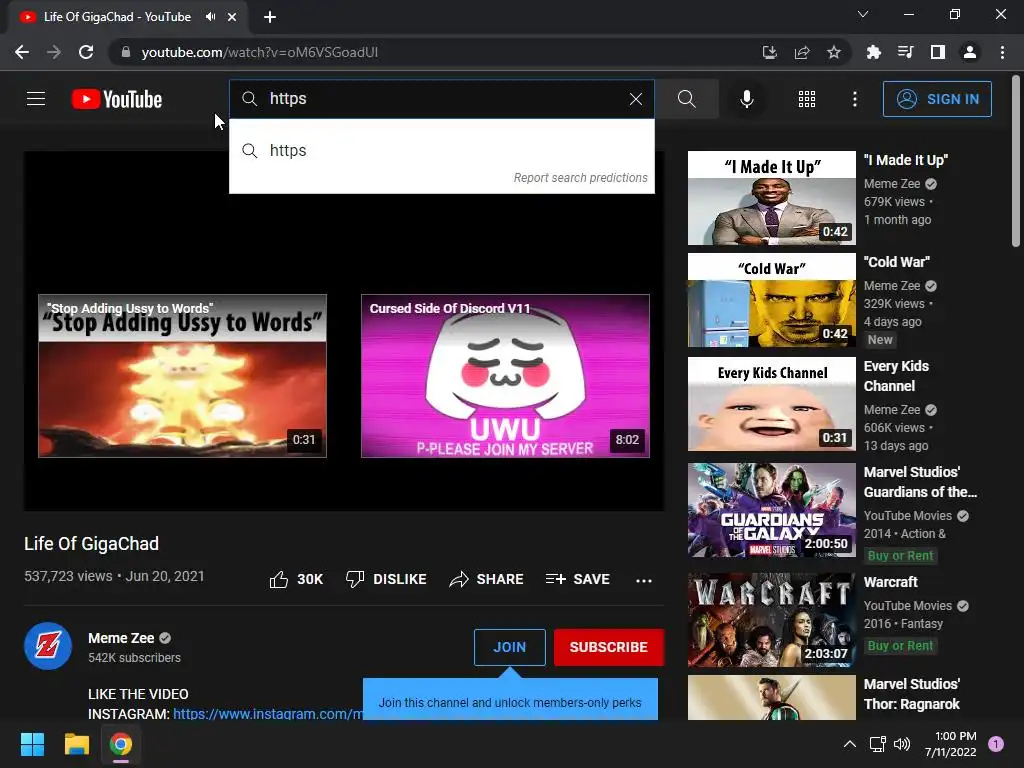Open media controls icon in Chrome toolbar

[905, 52]
